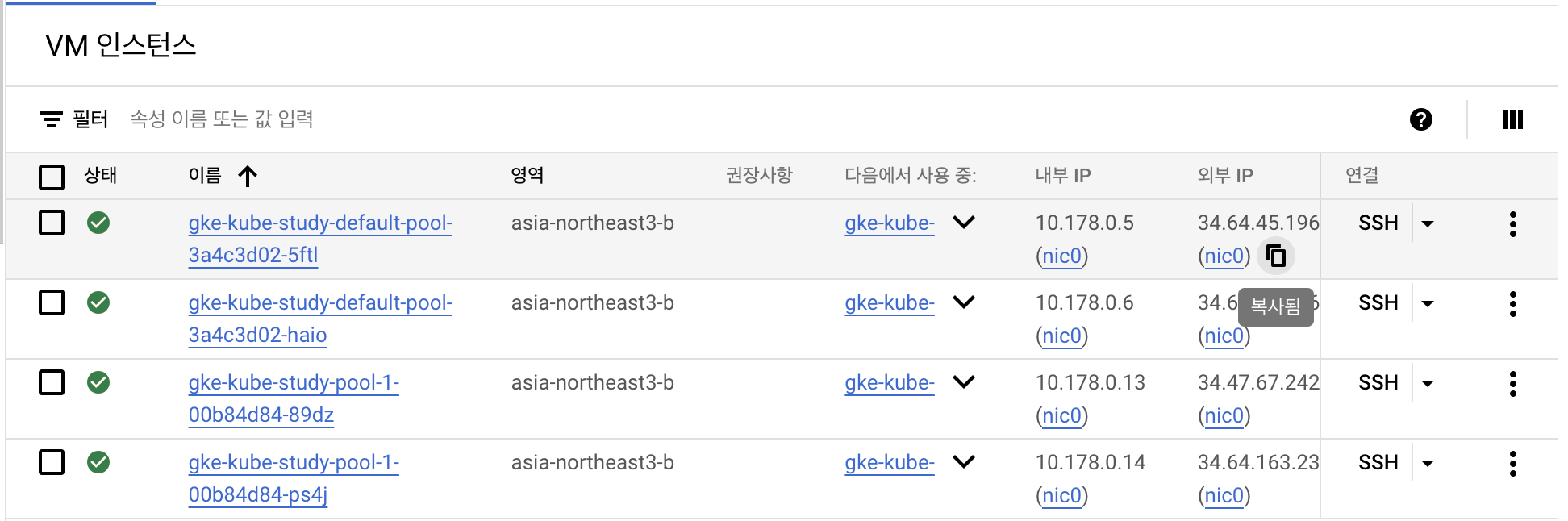The height and width of the screenshot is (521, 1568).
Task: Open the help question mark icon
Action: pos(1421,119)
